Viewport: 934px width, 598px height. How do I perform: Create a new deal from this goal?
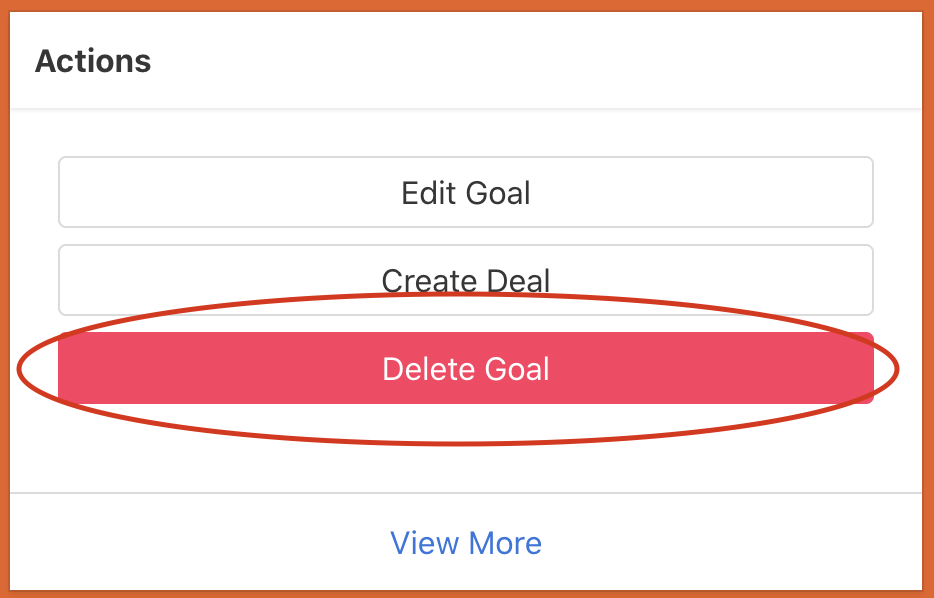[466, 279]
